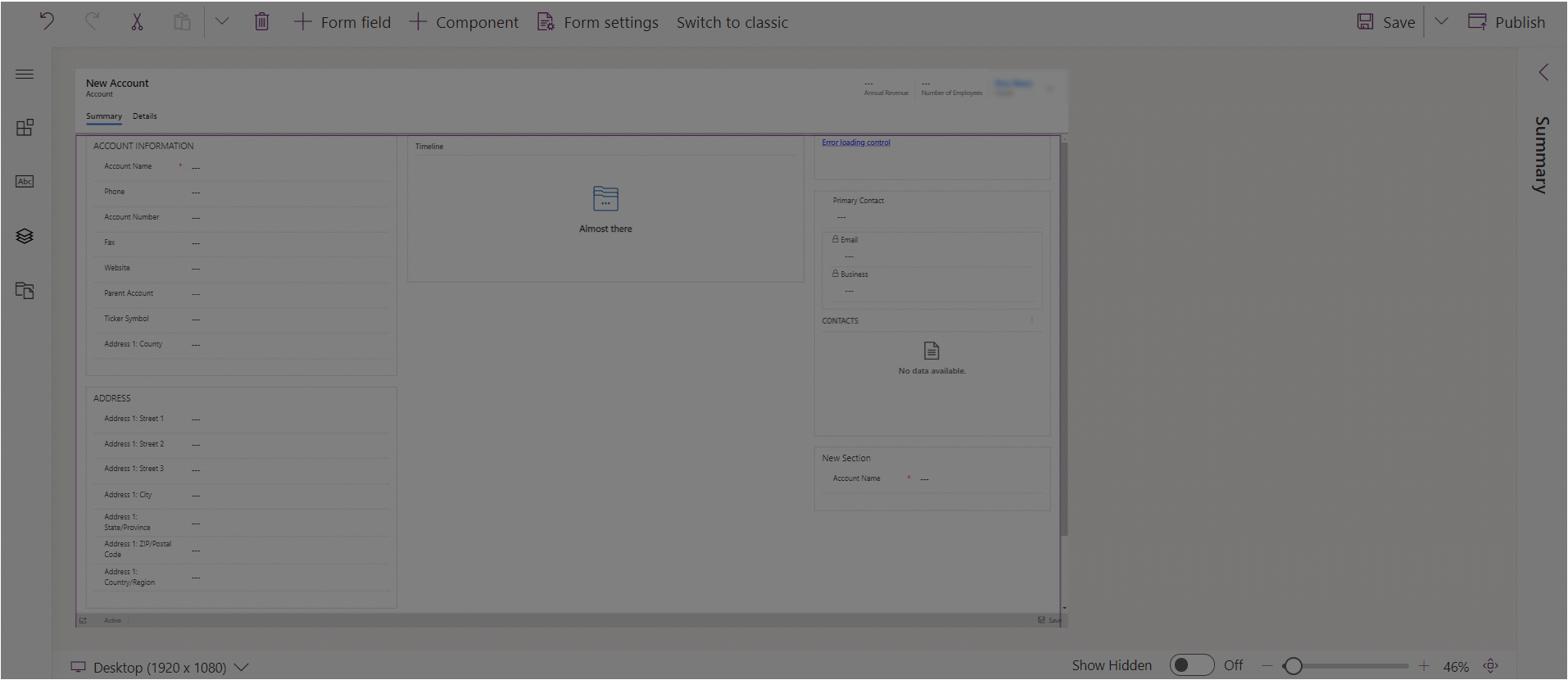Select the locked Email field
Screen dimensions: 1568x680
tap(932, 248)
